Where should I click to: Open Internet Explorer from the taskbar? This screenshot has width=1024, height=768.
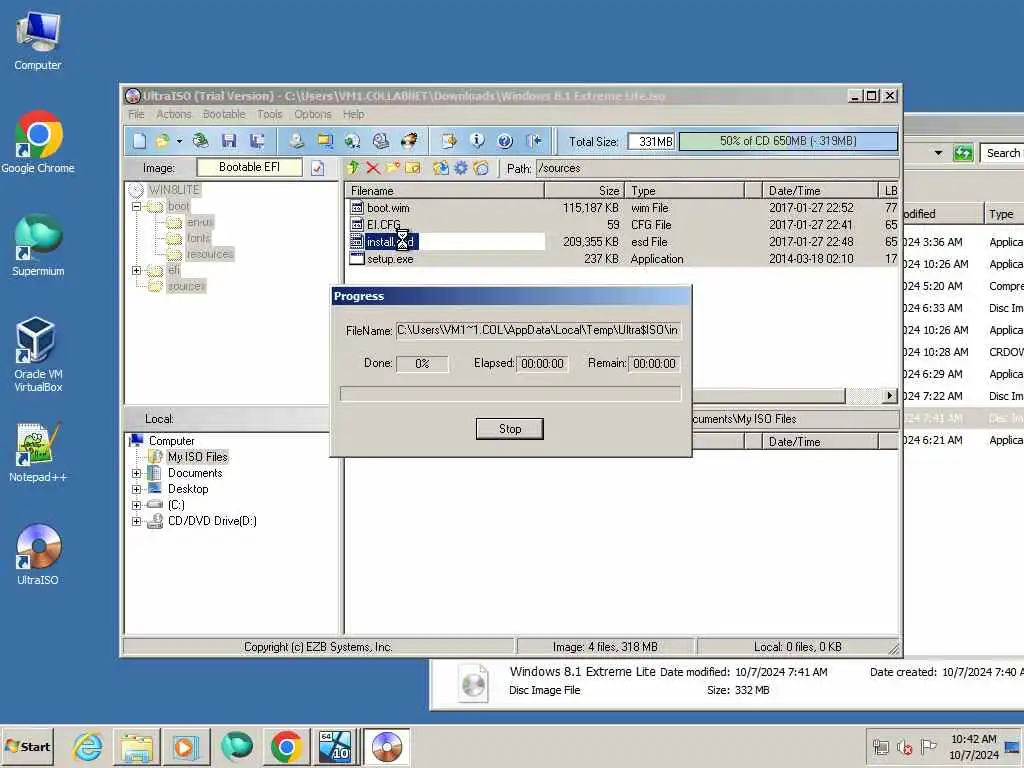click(x=87, y=746)
